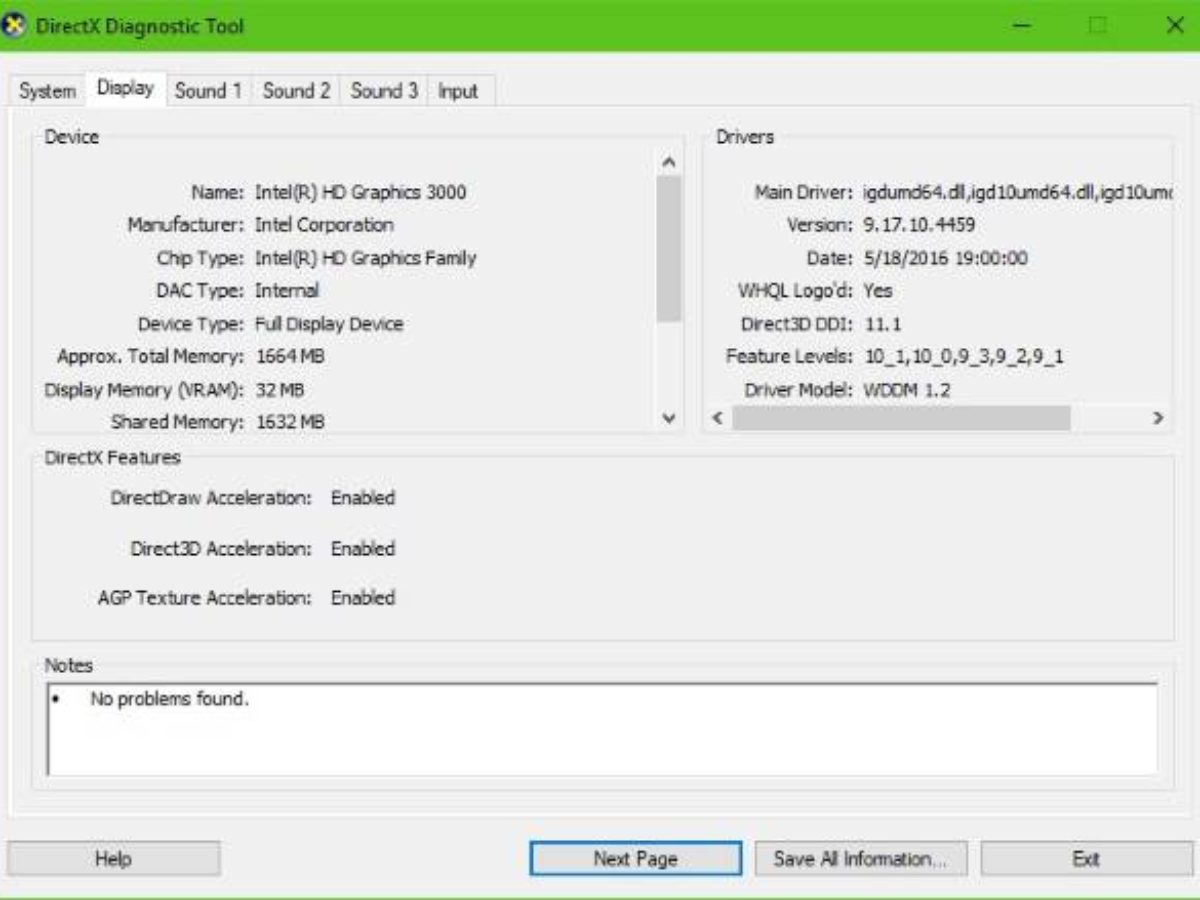Click the Direct3D DDI '11.1' value
Screen dimensions: 1200x900
pos(882,324)
